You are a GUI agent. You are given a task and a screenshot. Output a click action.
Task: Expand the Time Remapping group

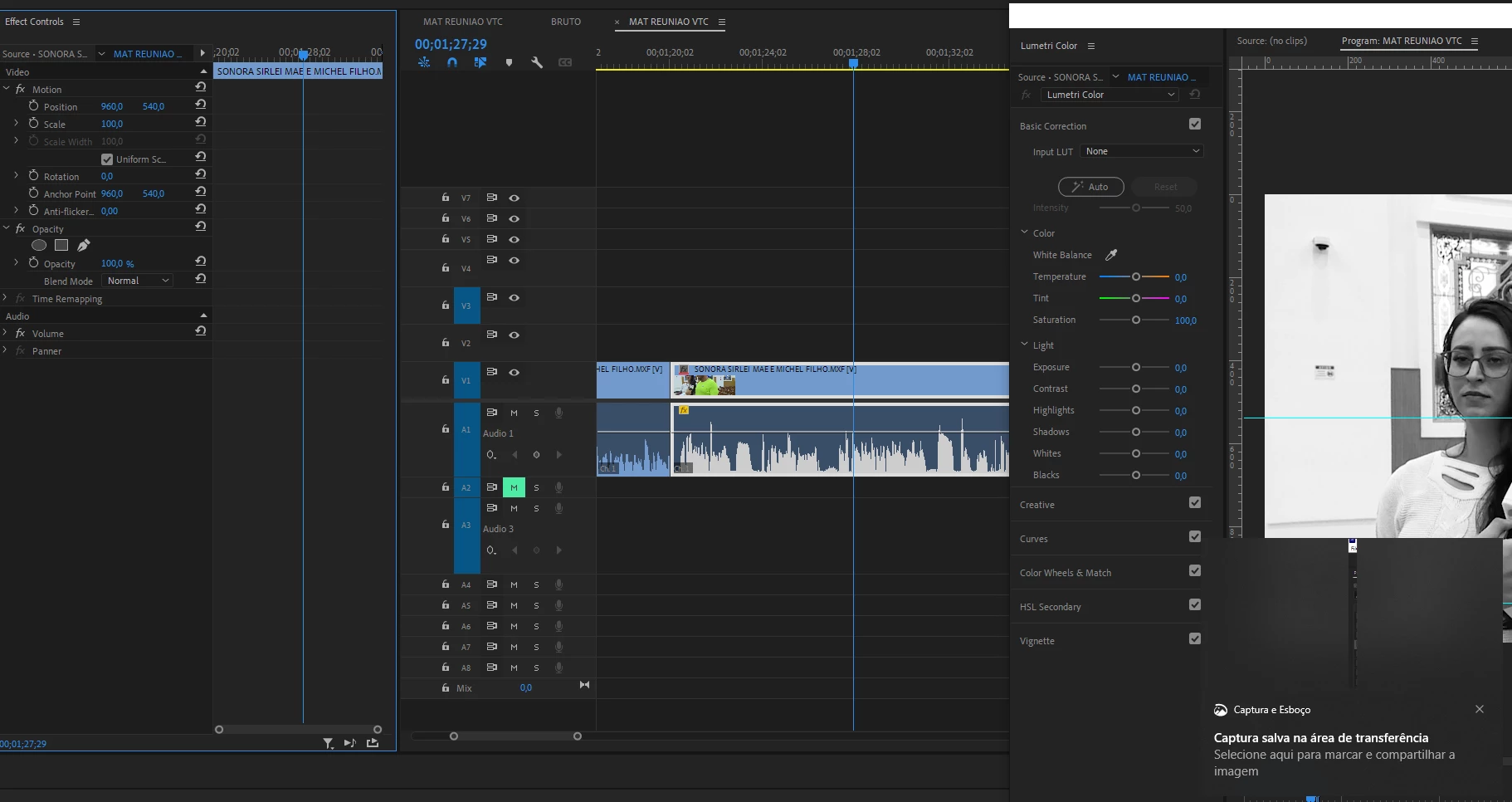(x=6, y=298)
